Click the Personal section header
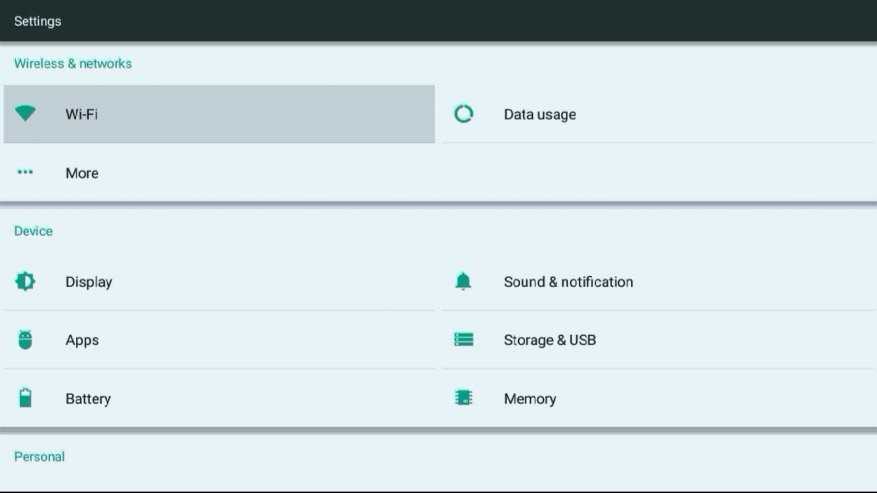877x493 pixels. (x=39, y=457)
